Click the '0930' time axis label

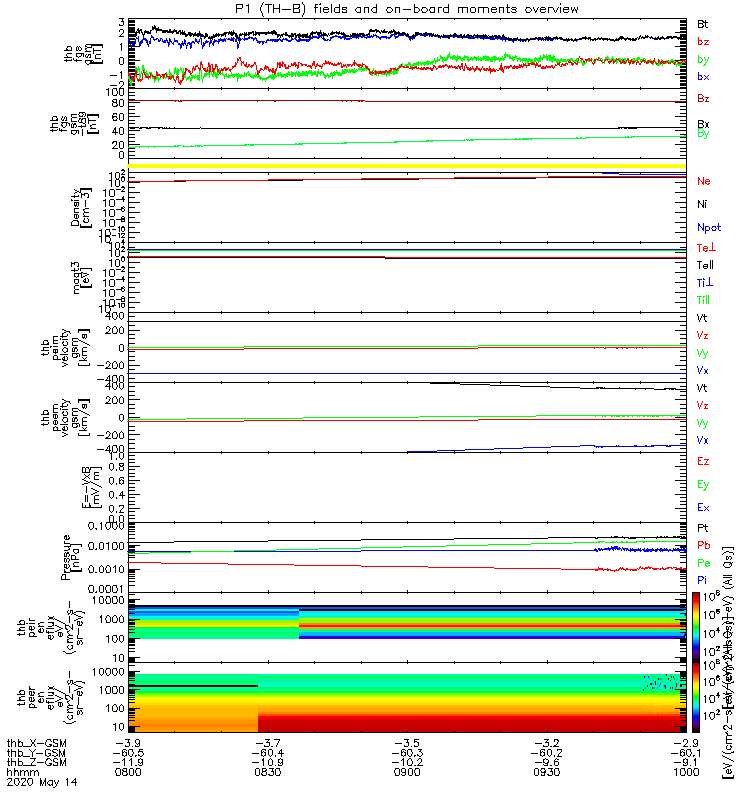546,772
